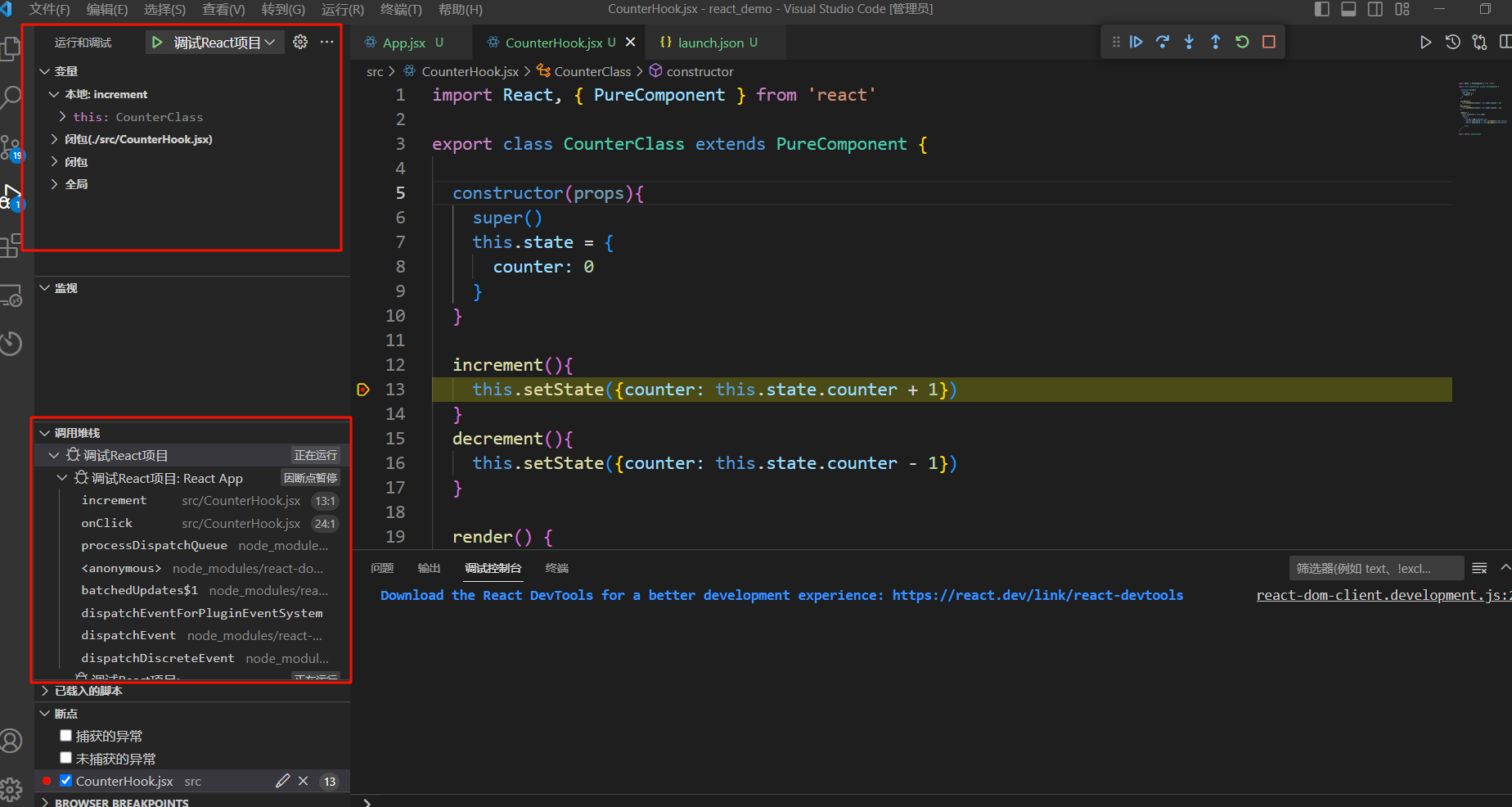Collapse the 断点 section
1512x807 pixels.
pyautogui.click(x=45, y=714)
